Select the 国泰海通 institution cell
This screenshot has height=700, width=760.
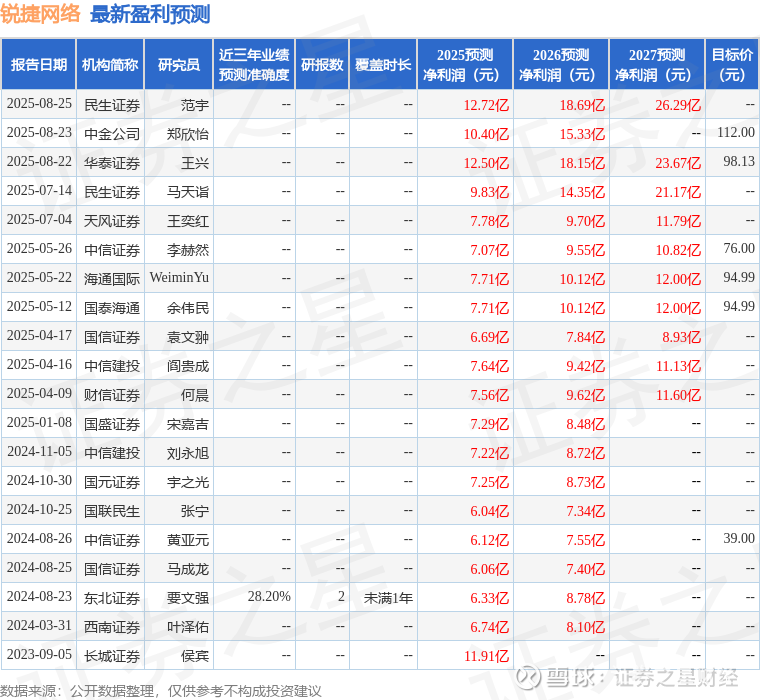[112, 308]
